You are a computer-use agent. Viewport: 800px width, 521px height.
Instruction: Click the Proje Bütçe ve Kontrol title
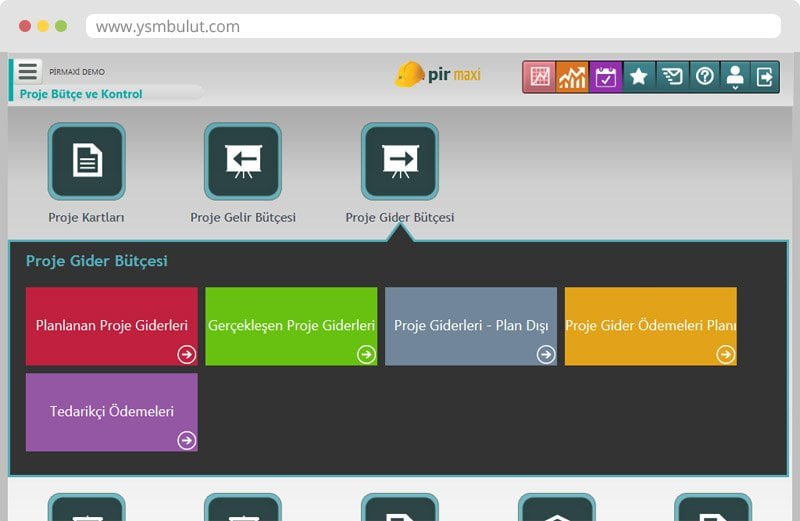click(x=82, y=94)
